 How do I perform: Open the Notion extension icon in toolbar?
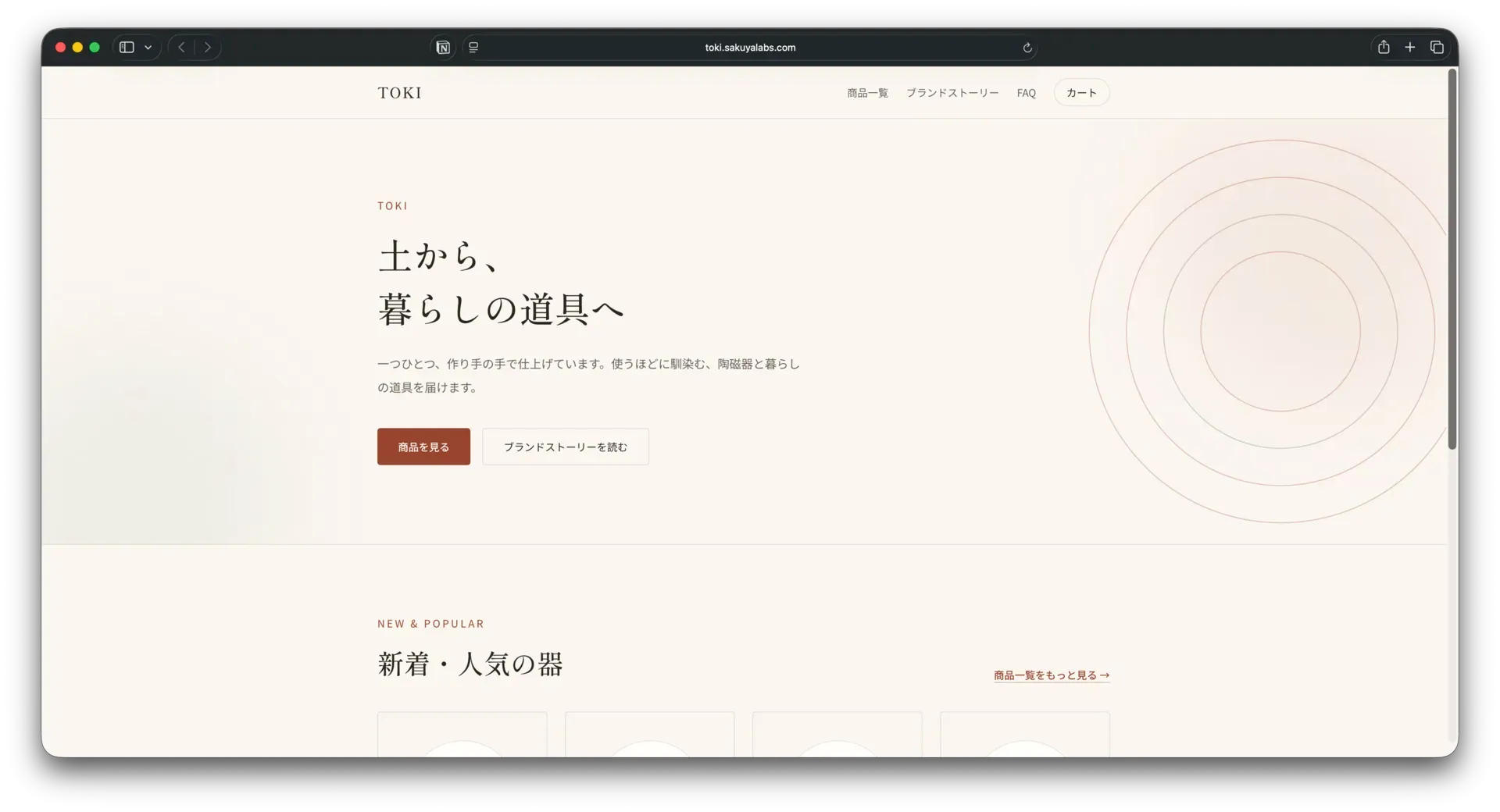443,48
